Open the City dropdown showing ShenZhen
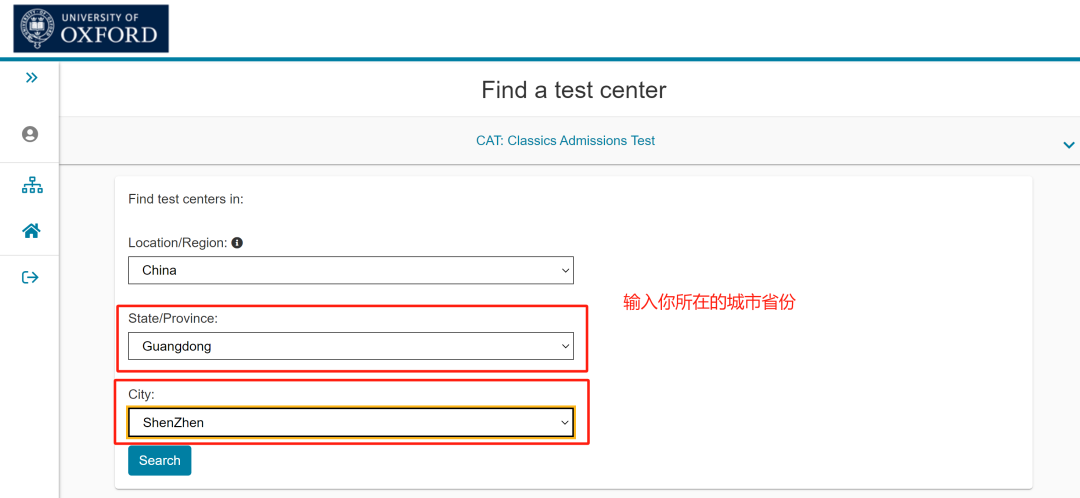Viewport: 1080px width, 498px height. click(350, 423)
